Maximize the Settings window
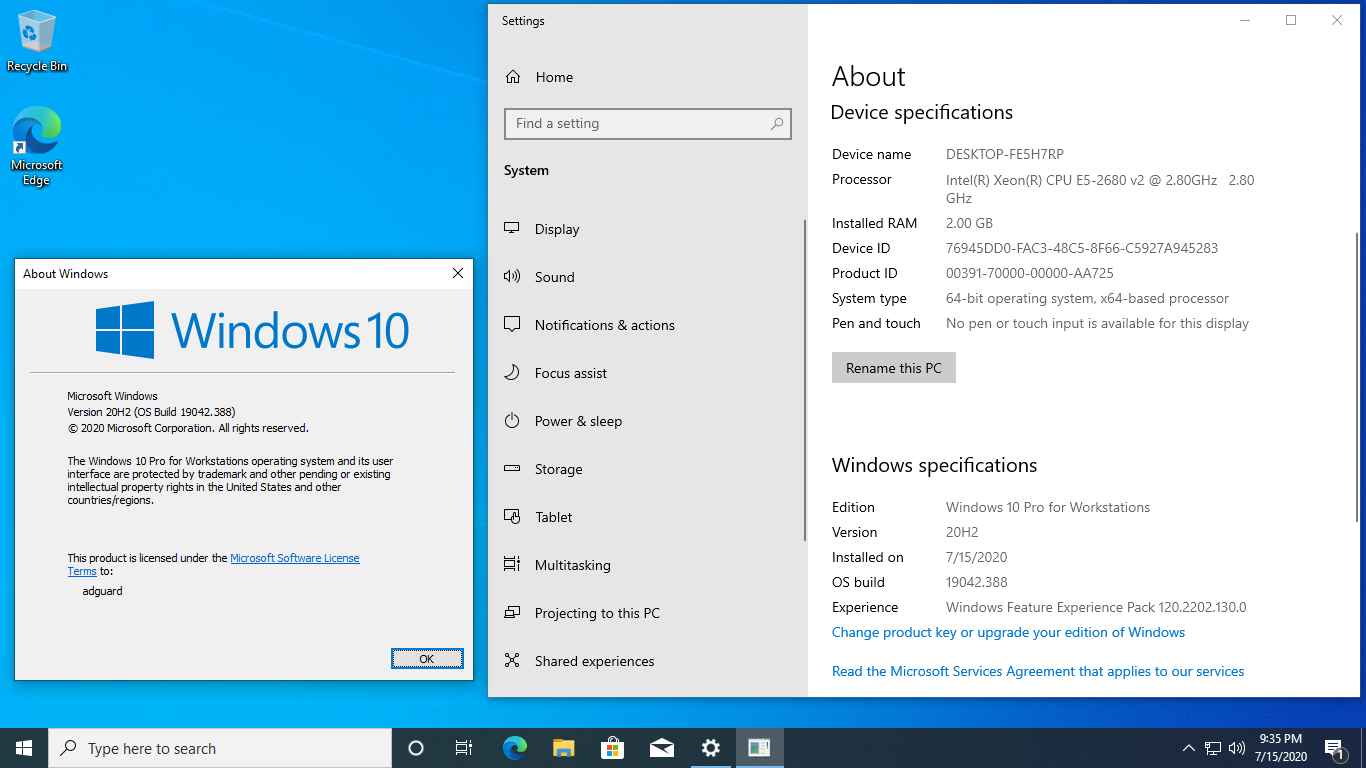Image resolution: width=1366 pixels, height=768 pixels. (1291, 20)
